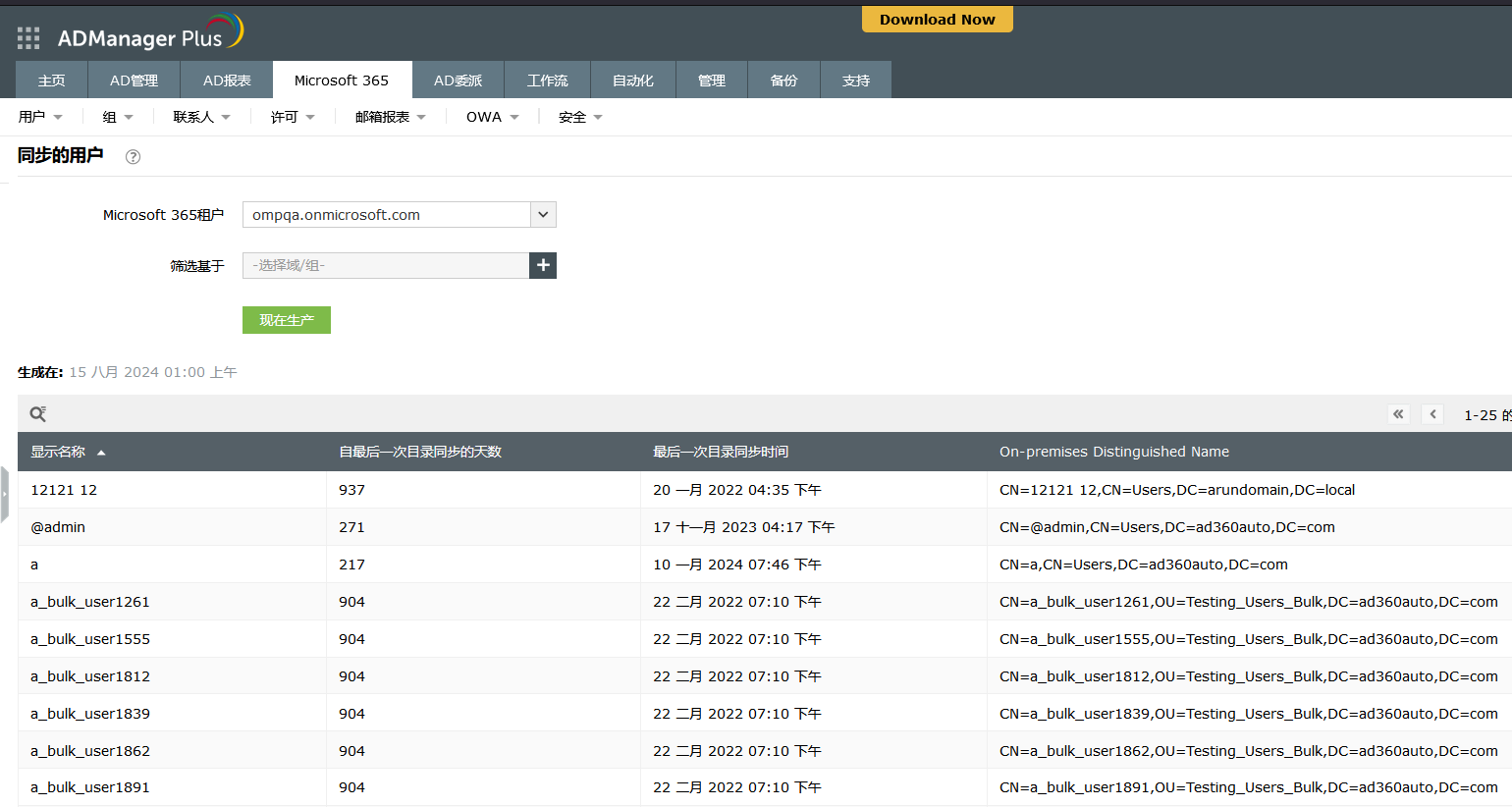Screen dimensions: 1512x807
Task: Open the 许可 dropdown menu
Action: tap(293, 117)
